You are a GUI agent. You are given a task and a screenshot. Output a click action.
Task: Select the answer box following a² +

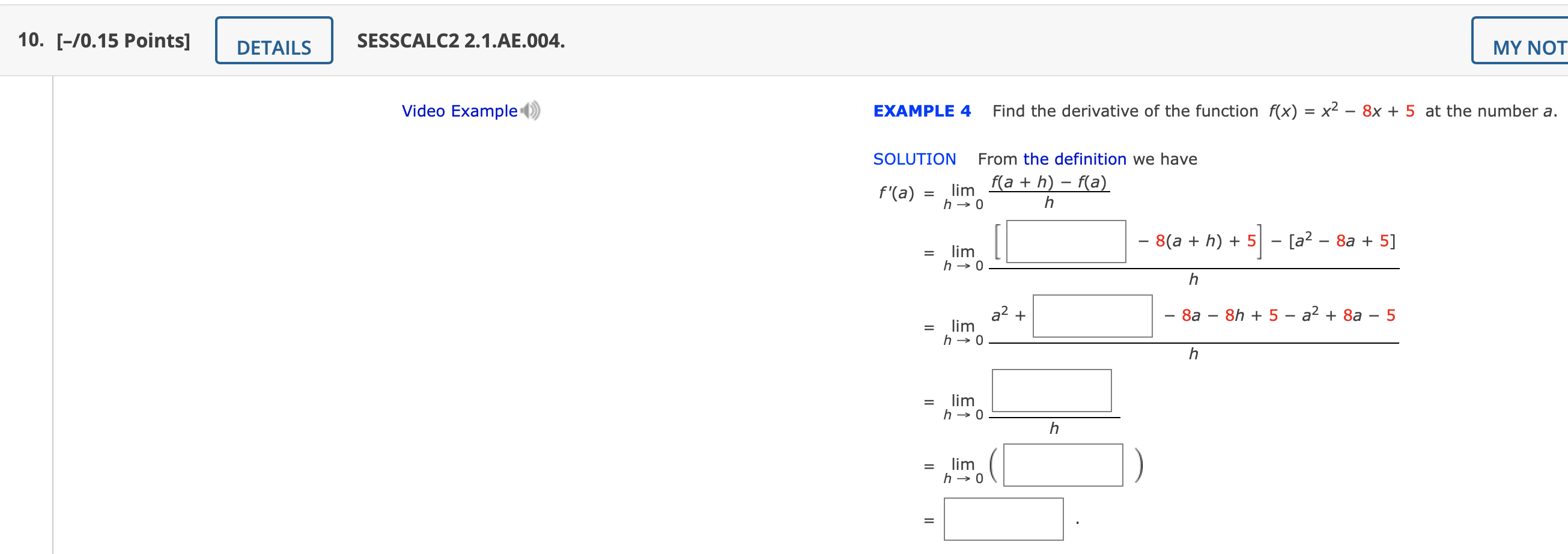1093,317
